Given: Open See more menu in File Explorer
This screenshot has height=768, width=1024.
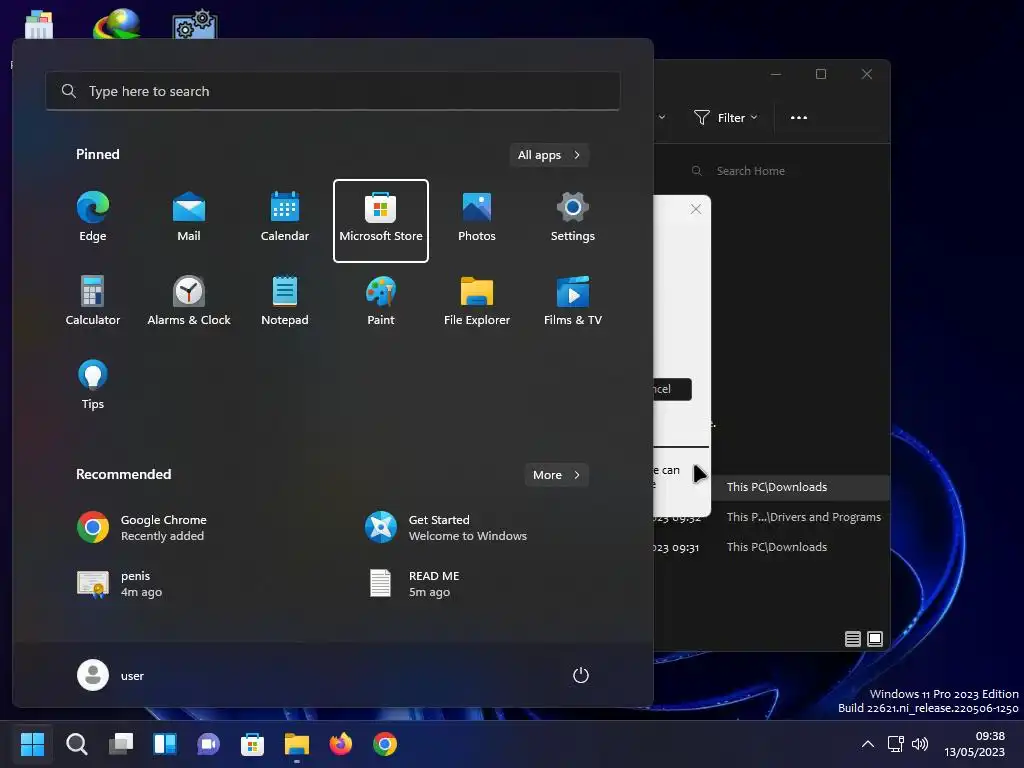Looking at the screenshot, I should pos(799,118).
